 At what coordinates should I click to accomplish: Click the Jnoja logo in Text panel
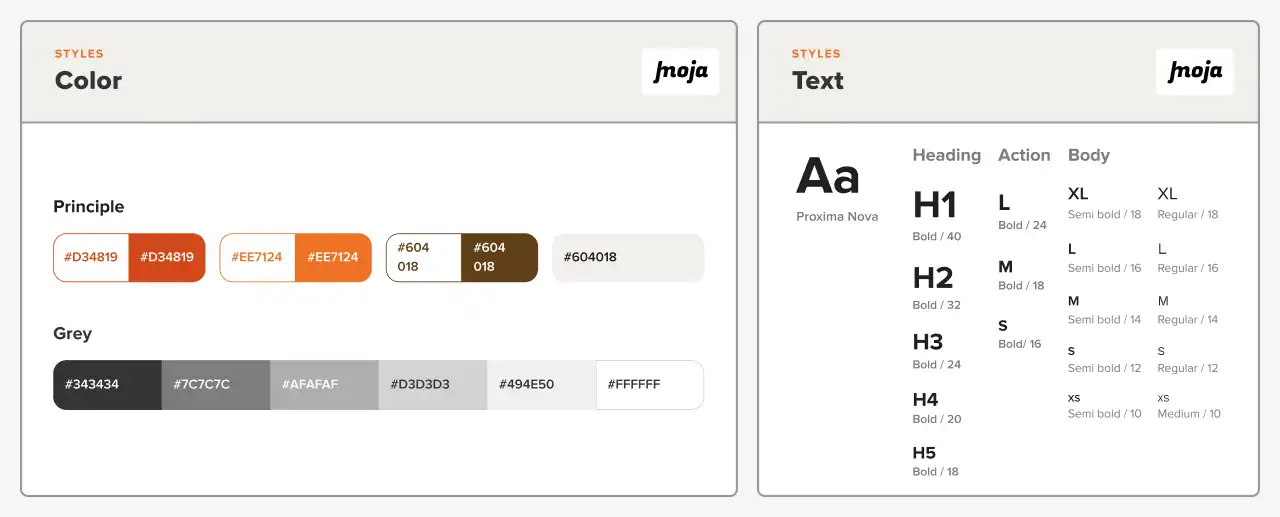click(x=1194, y=71)
